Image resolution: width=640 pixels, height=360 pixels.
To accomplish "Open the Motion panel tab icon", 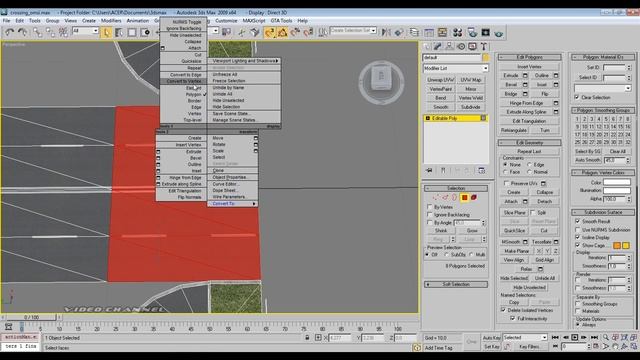I will 461,47.
